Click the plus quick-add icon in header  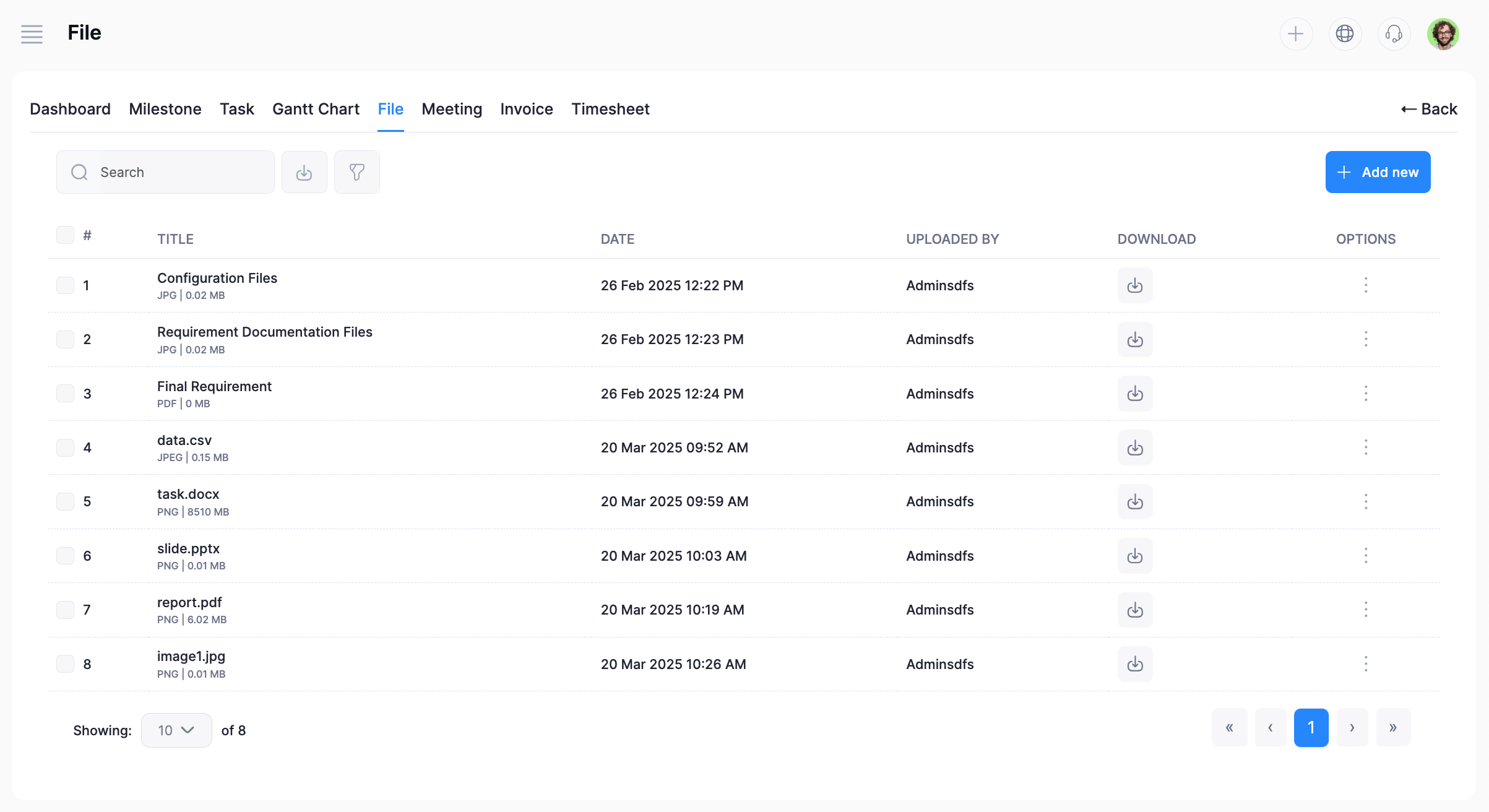tap(1296, 33)
